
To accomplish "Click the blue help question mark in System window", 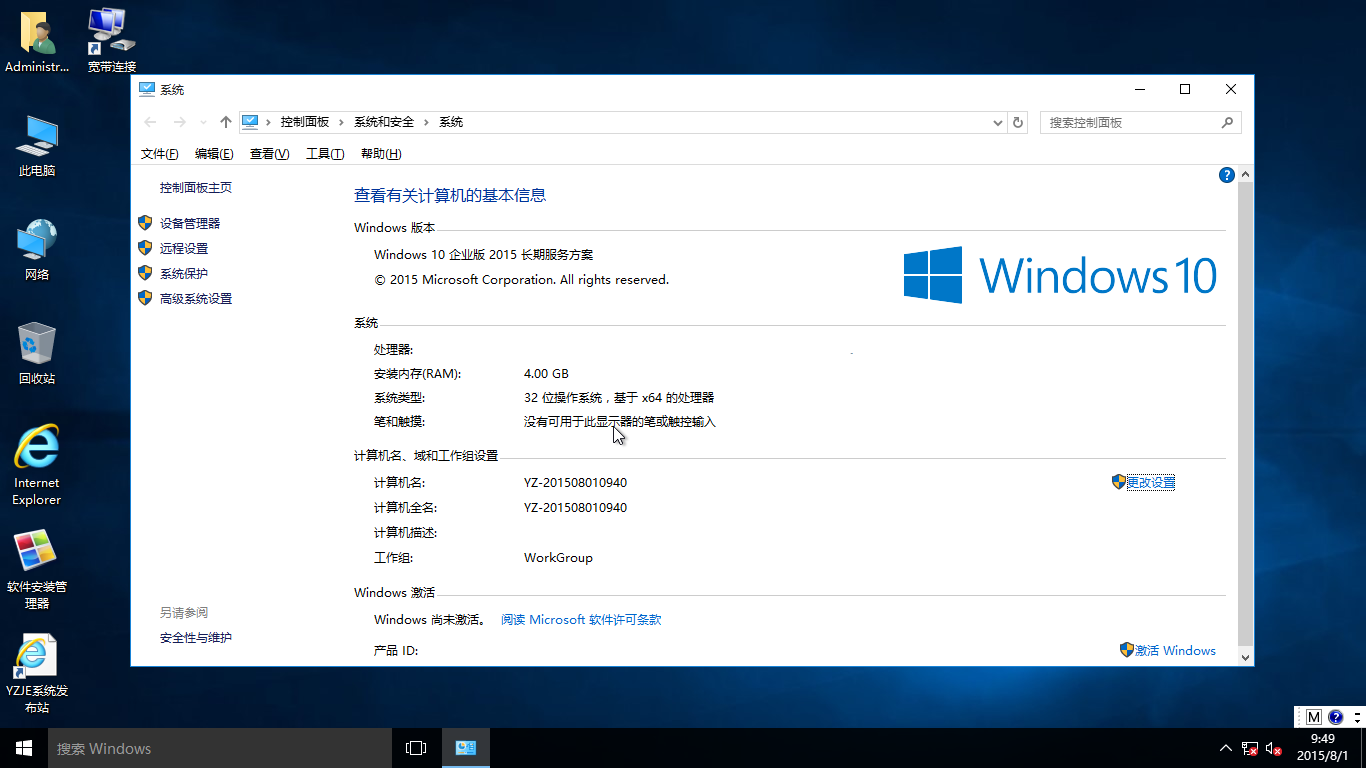I will (1227, 175).
